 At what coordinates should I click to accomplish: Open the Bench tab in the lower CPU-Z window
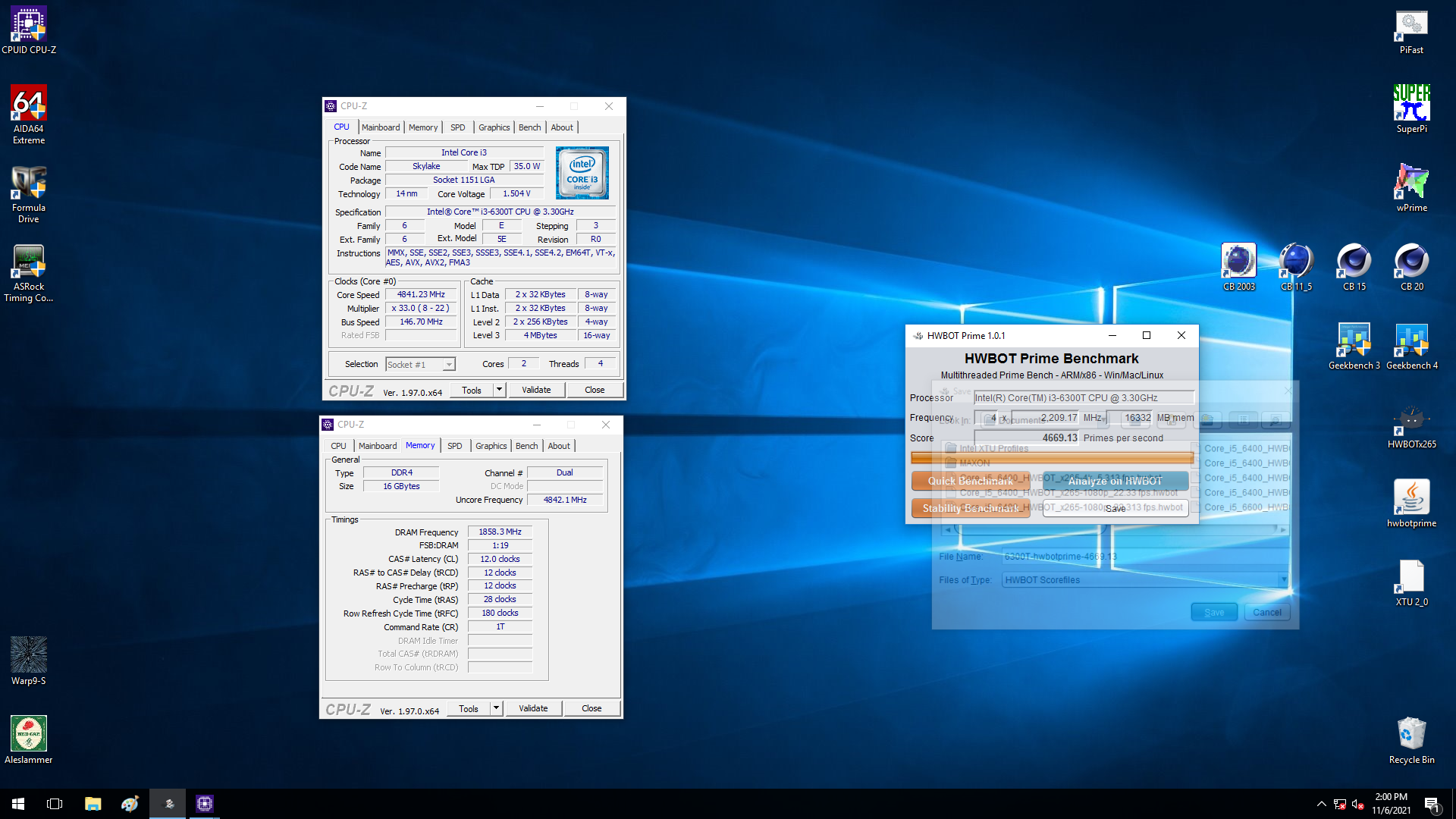(x=527, y=446)
